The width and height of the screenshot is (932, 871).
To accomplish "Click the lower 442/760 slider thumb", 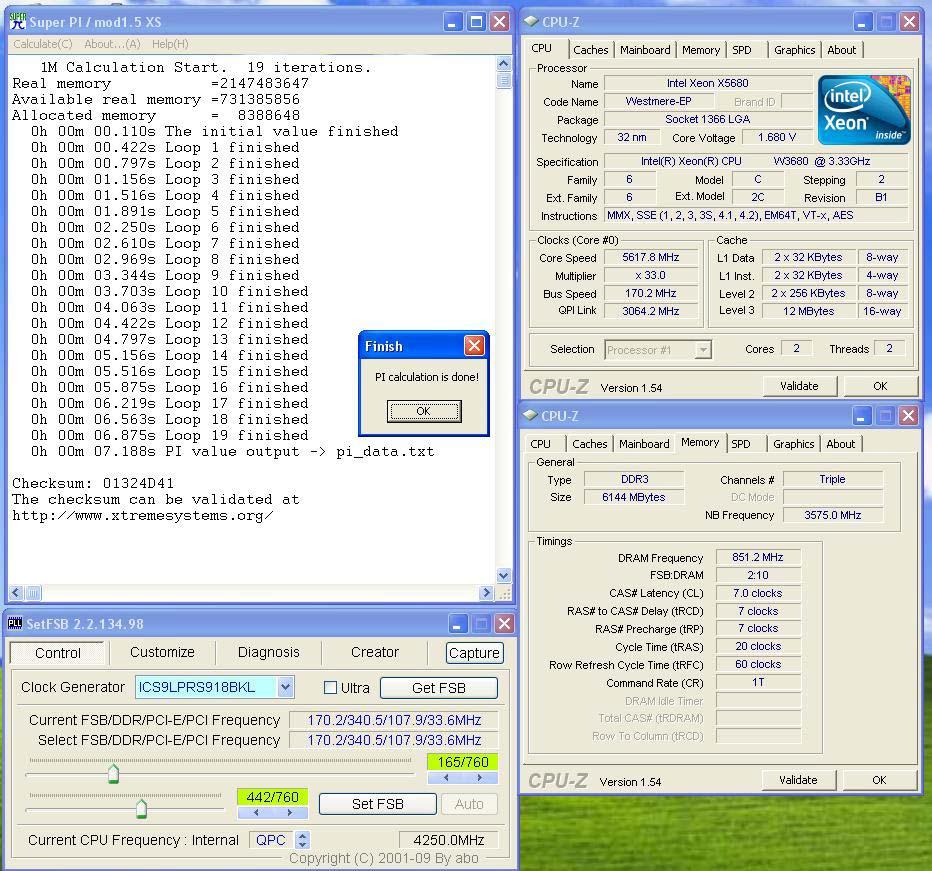I will [141, 809].
